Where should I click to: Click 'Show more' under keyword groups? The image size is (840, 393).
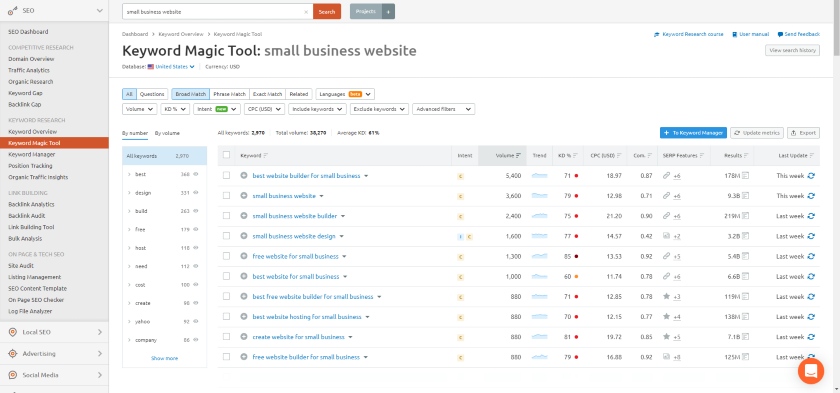point(164,358)
